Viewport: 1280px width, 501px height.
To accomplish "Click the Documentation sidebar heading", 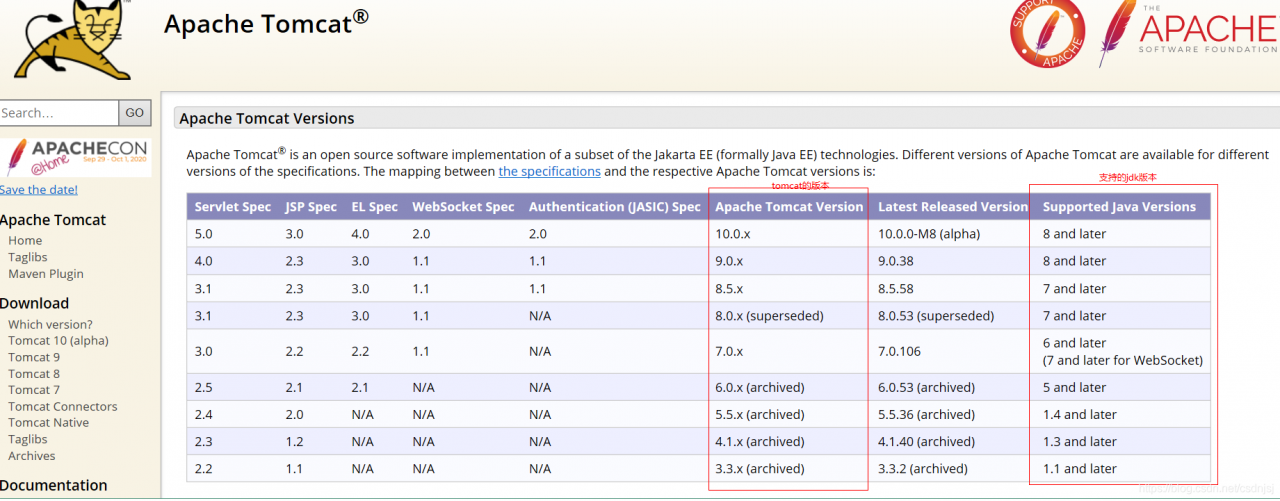I will pos(54,486).
